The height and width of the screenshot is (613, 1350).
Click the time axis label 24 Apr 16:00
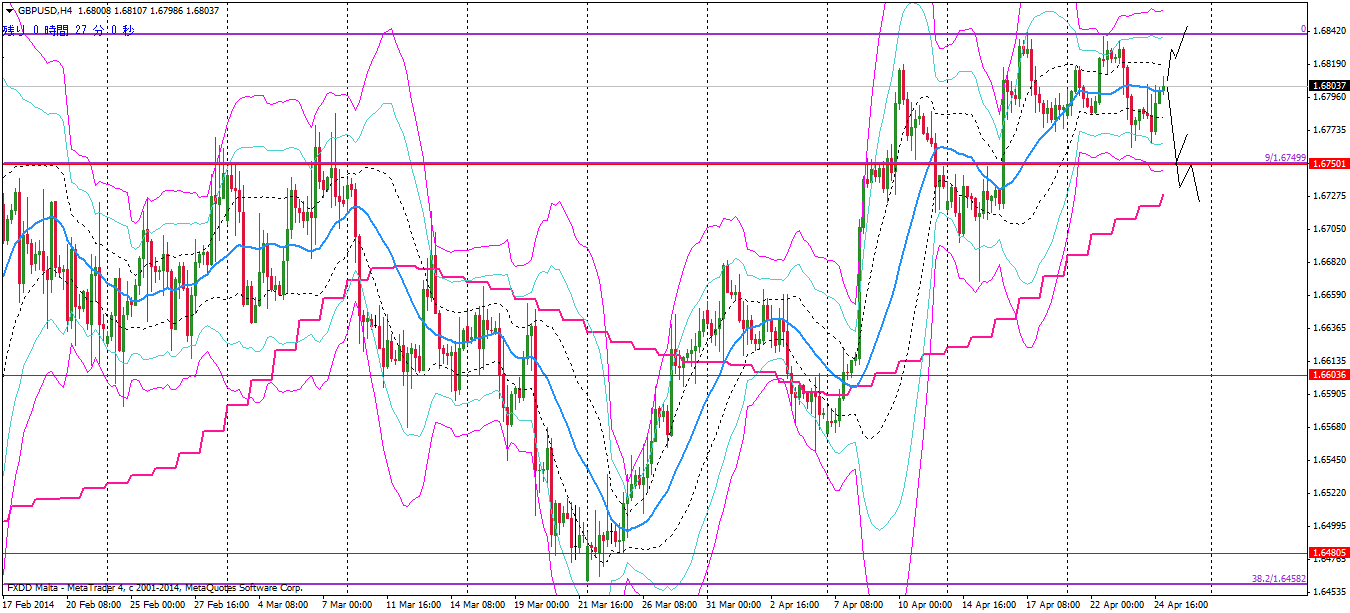point(1181,605)
